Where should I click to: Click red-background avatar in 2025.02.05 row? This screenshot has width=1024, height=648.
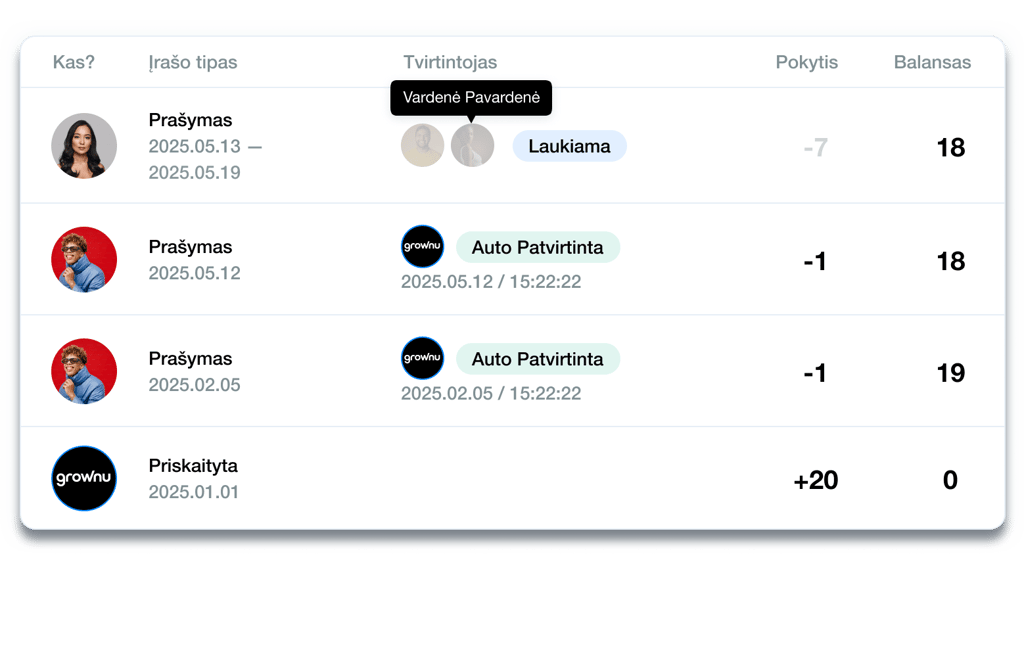(x=84, y=371)
